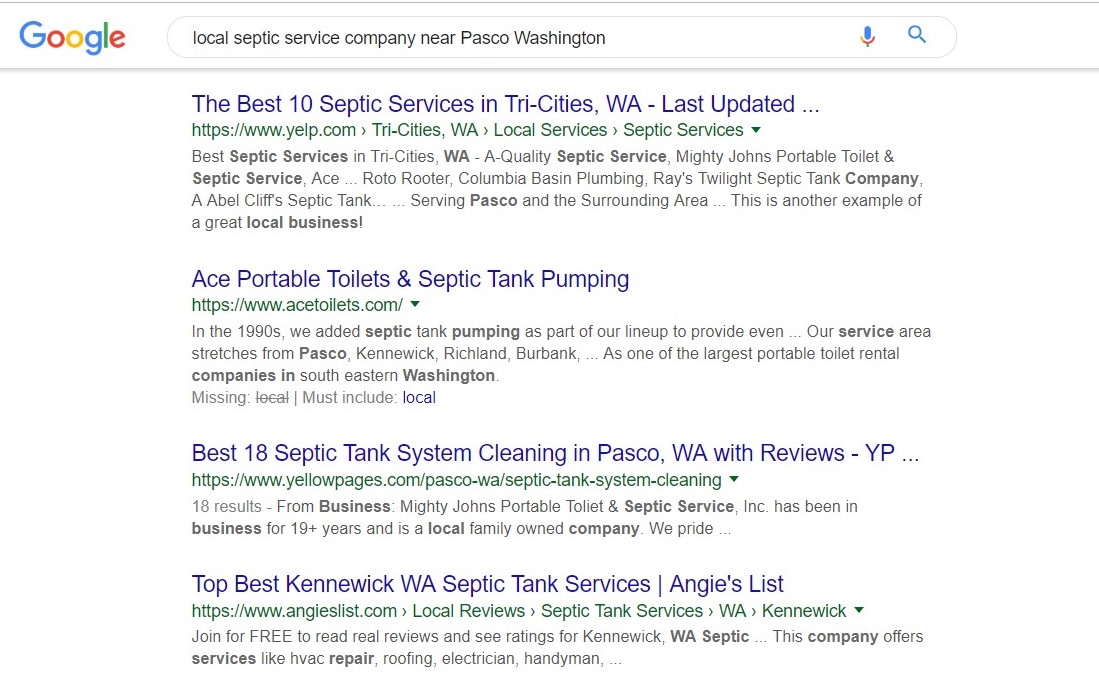Expand dropdown arrow beside angieslist.com URL
The width and height of the screenshot is (1099, 690).
(859, 611)
